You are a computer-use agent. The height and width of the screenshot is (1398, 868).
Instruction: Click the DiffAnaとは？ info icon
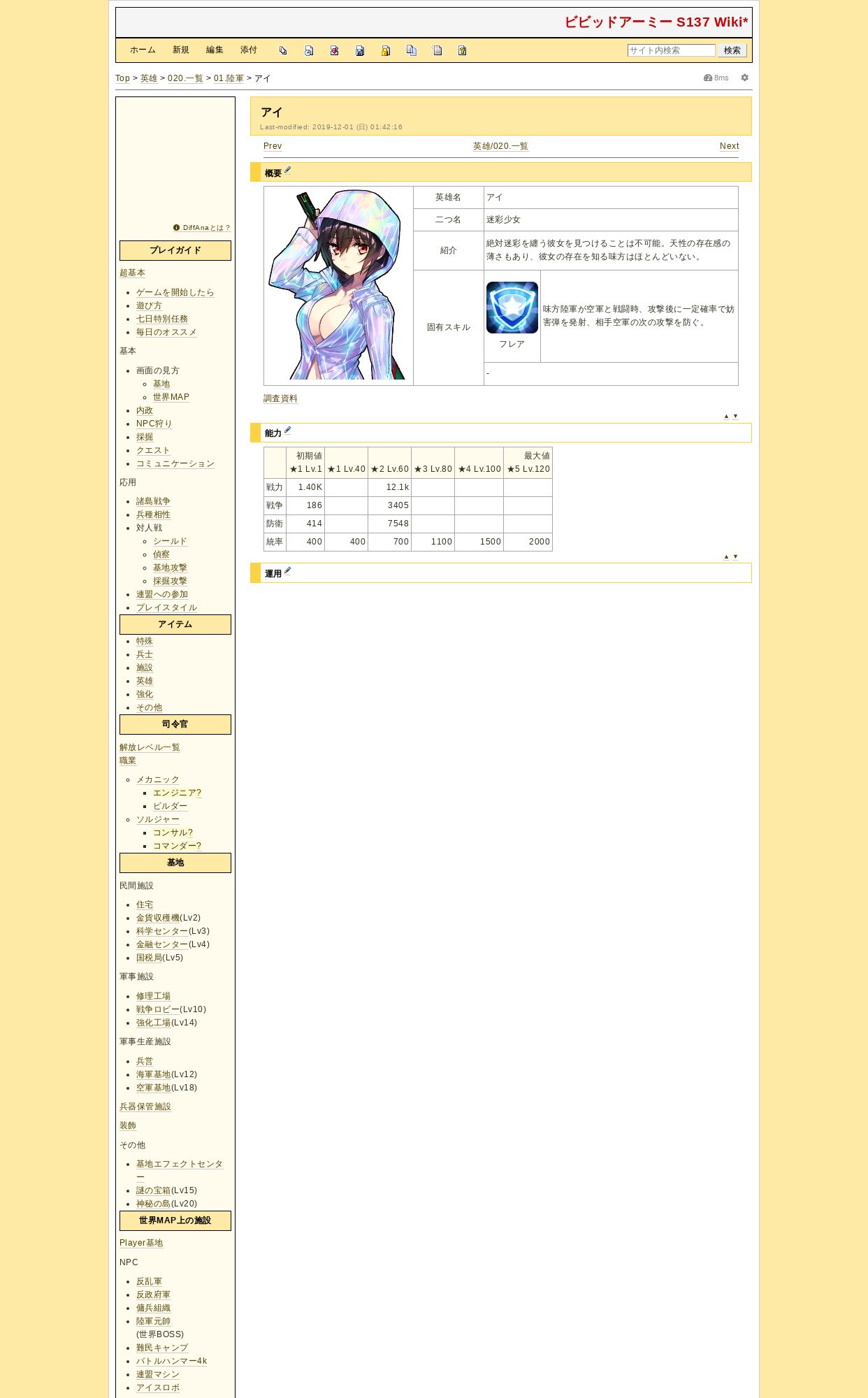pos(176,228)
